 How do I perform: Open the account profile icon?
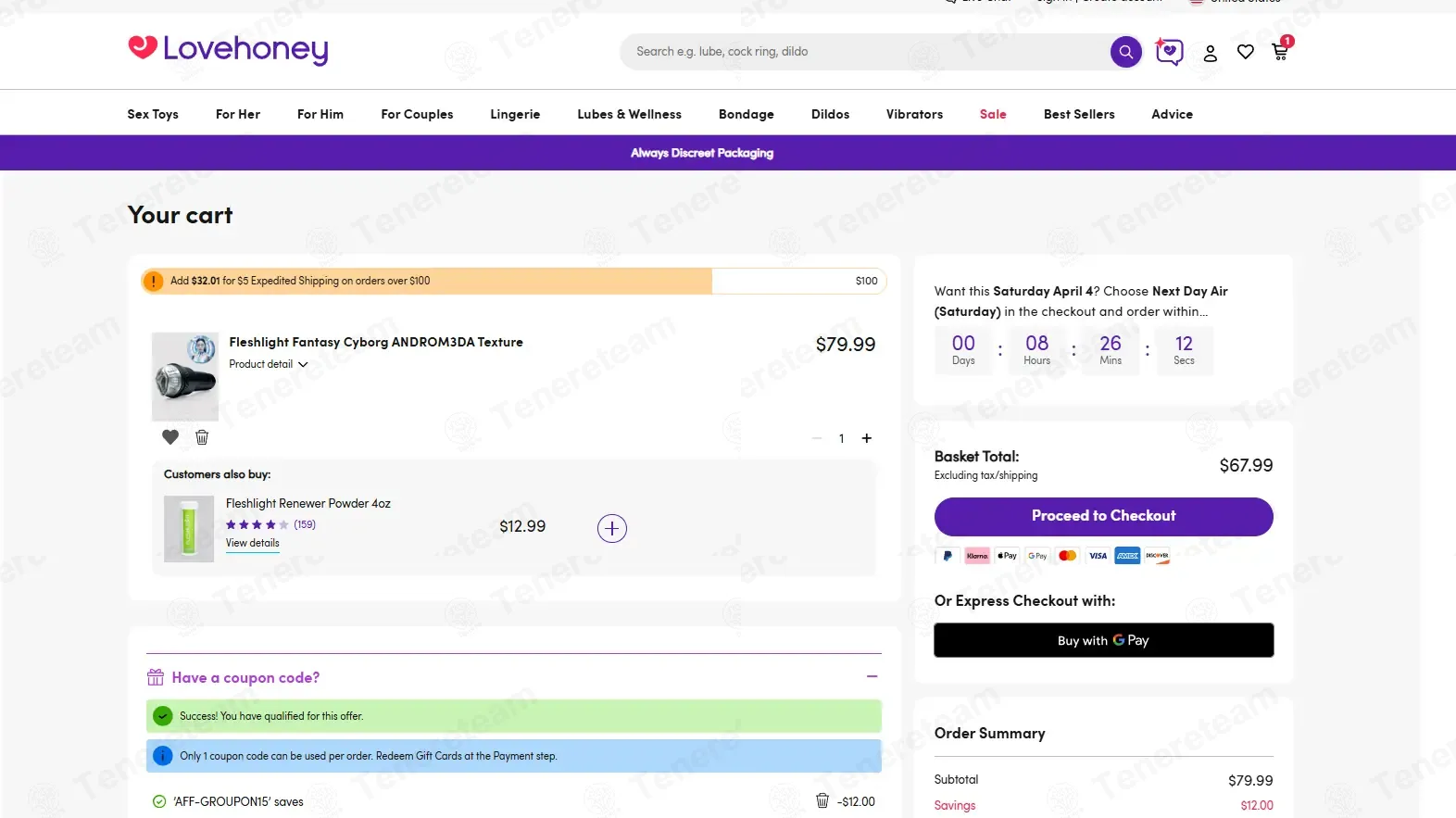[x=1210, y=53]
